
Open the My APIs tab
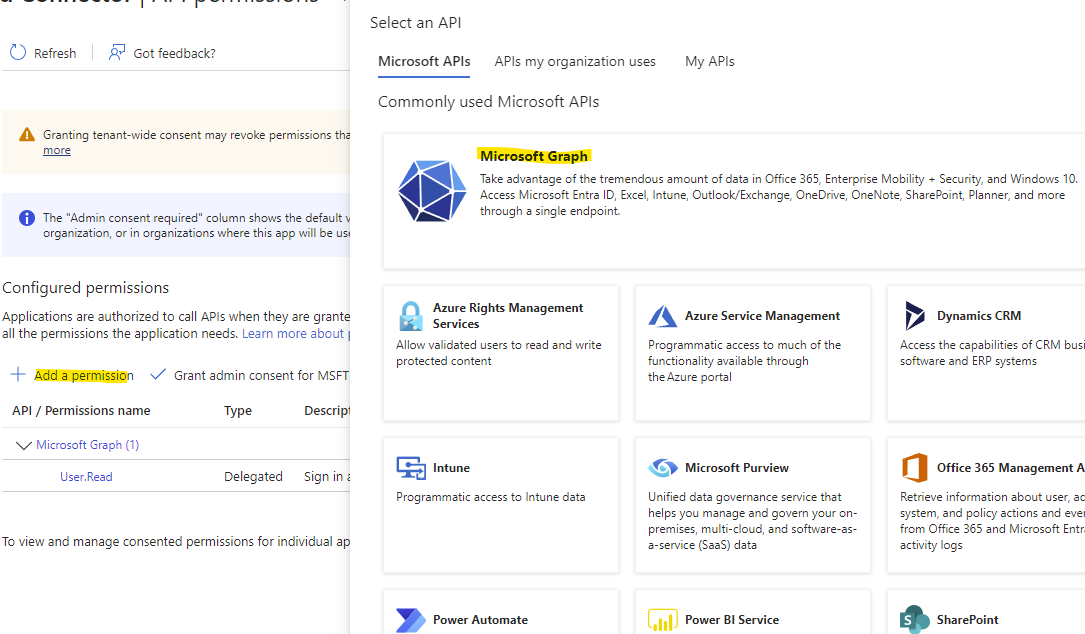pos(709,62)
